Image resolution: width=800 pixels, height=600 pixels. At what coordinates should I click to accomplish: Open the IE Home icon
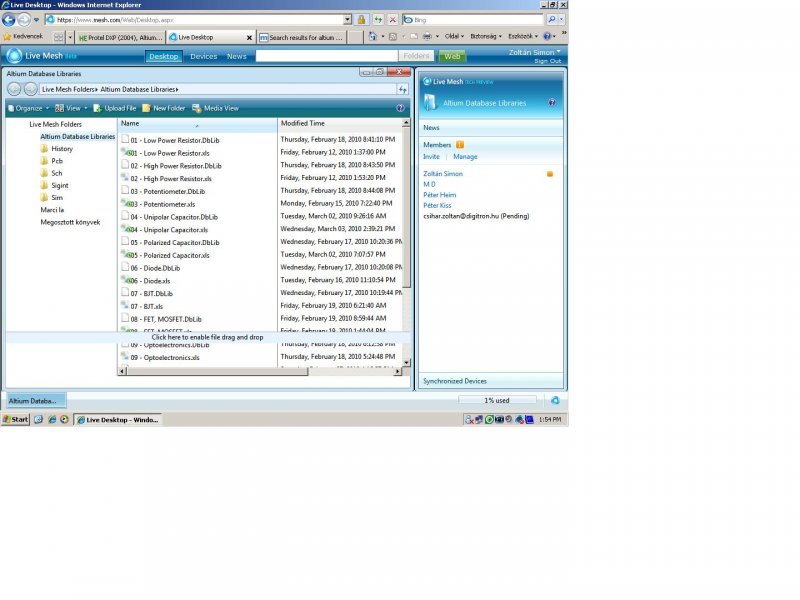point(372,37)
